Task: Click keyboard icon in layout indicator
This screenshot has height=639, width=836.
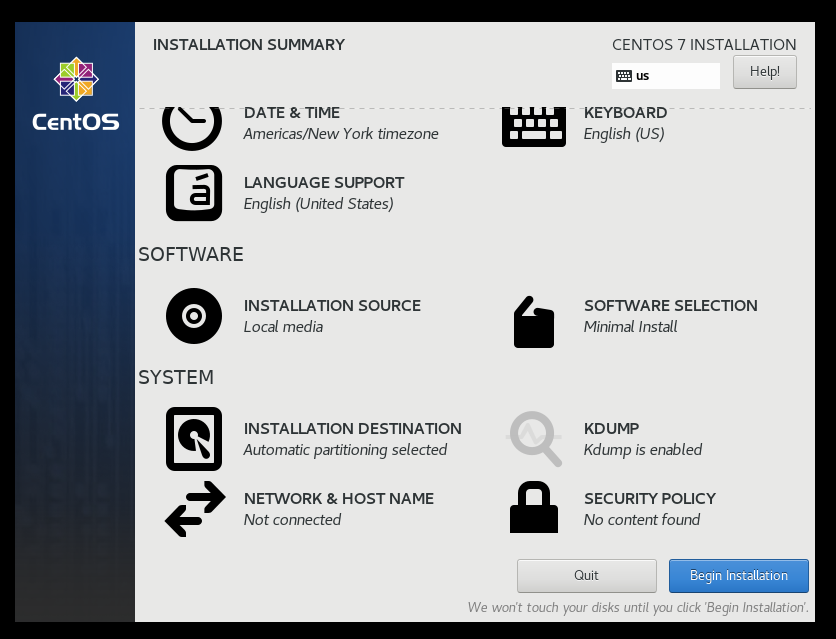Action: click(x=623, y=76)
